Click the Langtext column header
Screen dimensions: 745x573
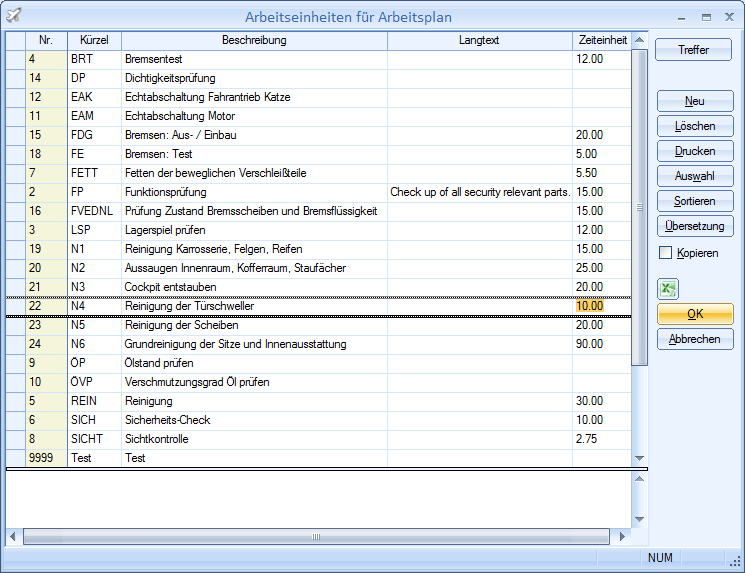coord(479,40)
